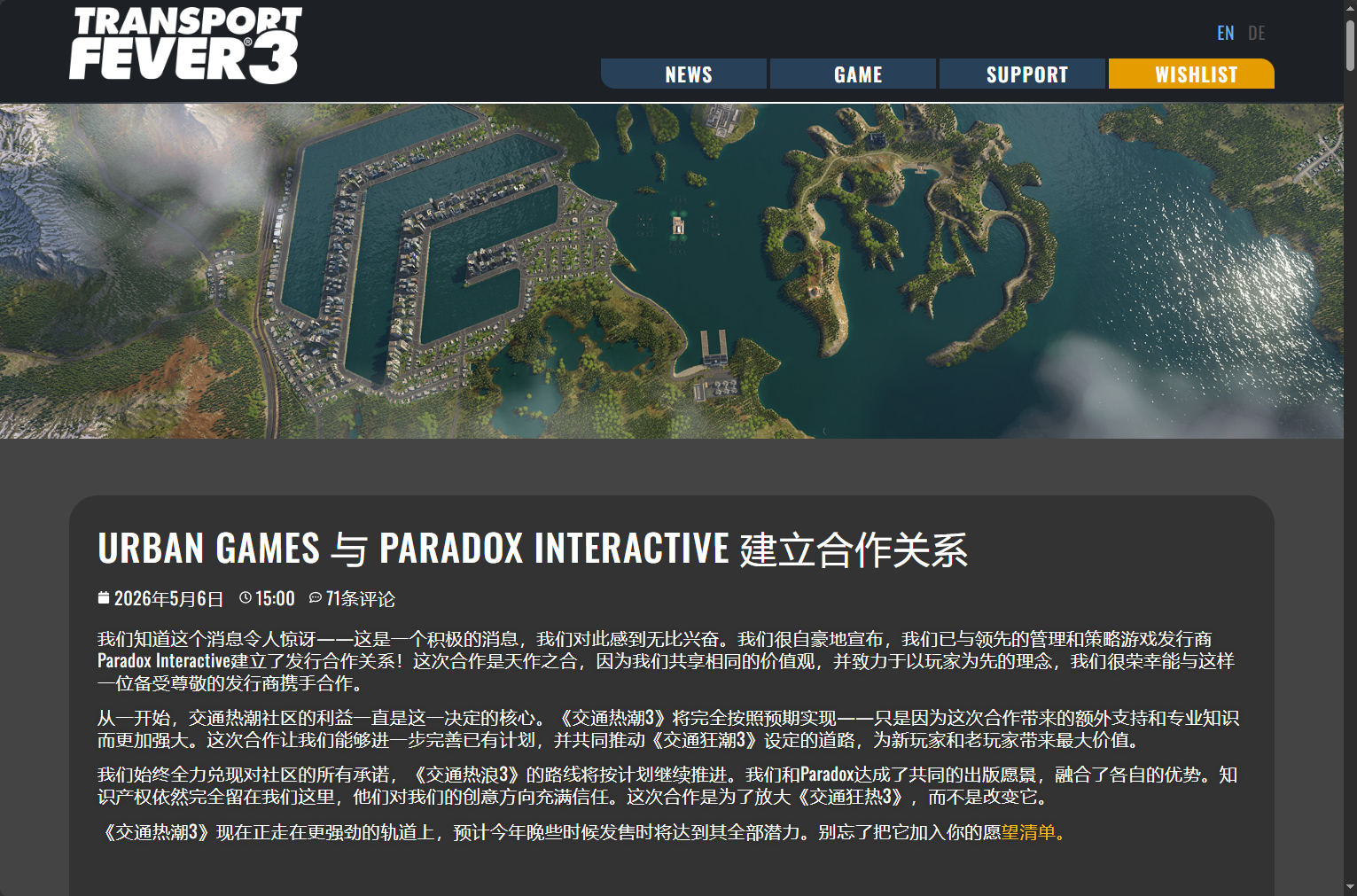This screenshot has height=896, width=1357.
Task: Open the SUPPORT menu tab
Action: pos(1022,74)
